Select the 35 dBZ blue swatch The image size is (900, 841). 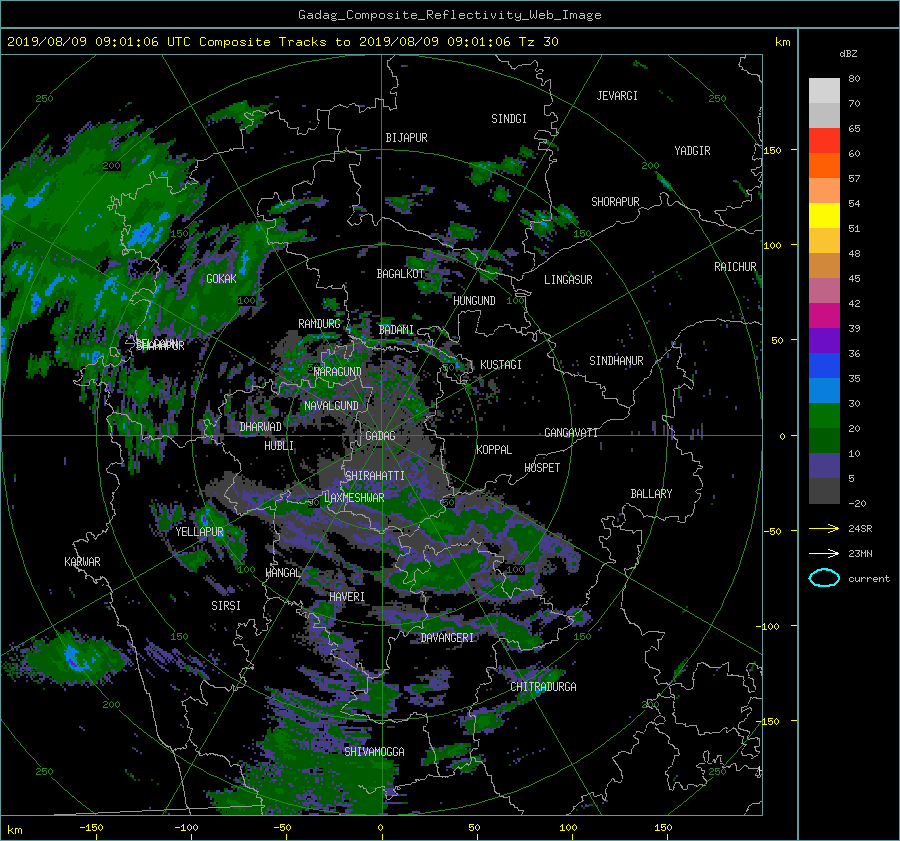pyautogui.click(x=824, y=366)
